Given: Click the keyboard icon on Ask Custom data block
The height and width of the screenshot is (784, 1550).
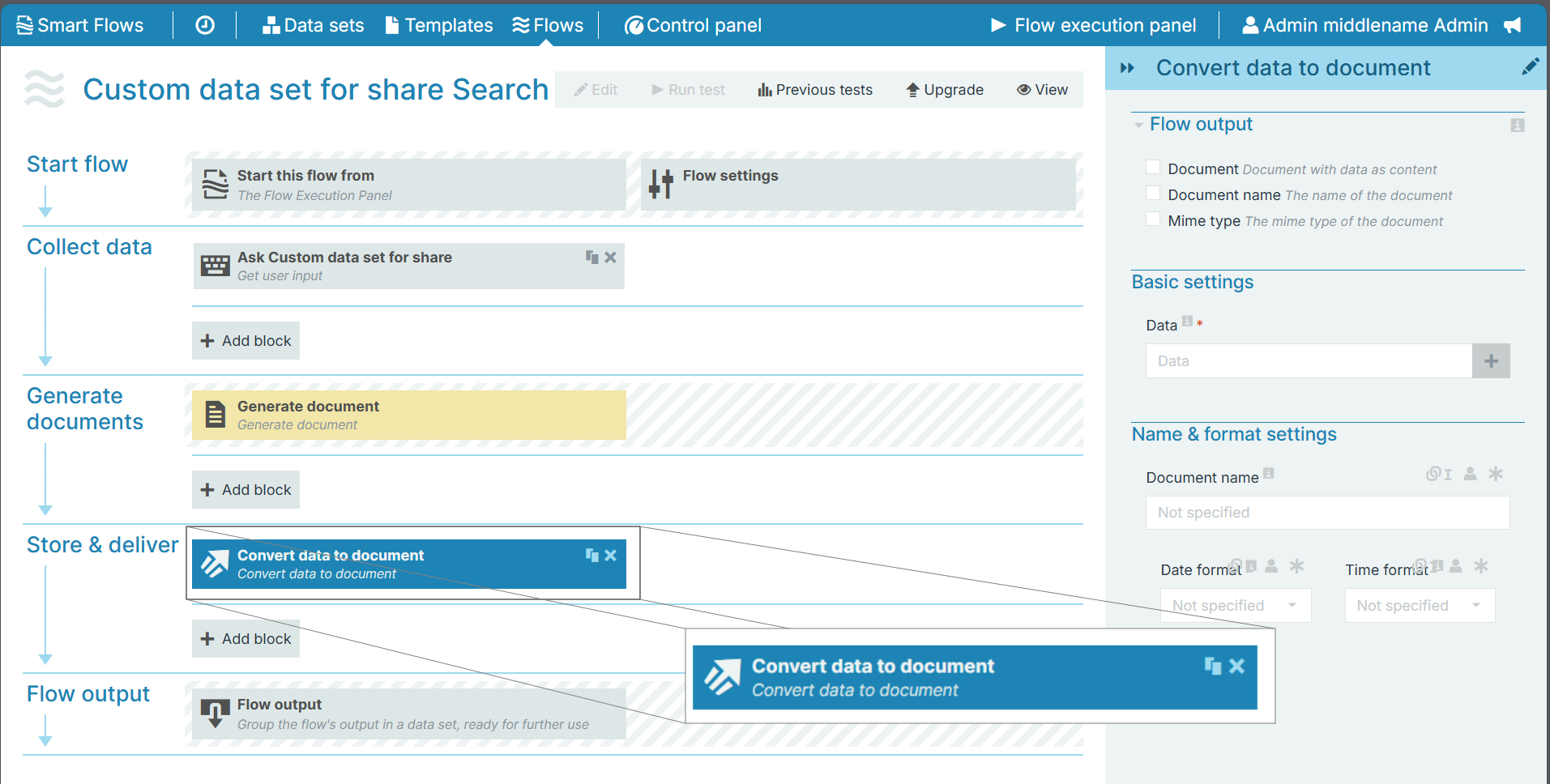Looking at the screenshot, I should pyautogui.click(x=216, y=266).
